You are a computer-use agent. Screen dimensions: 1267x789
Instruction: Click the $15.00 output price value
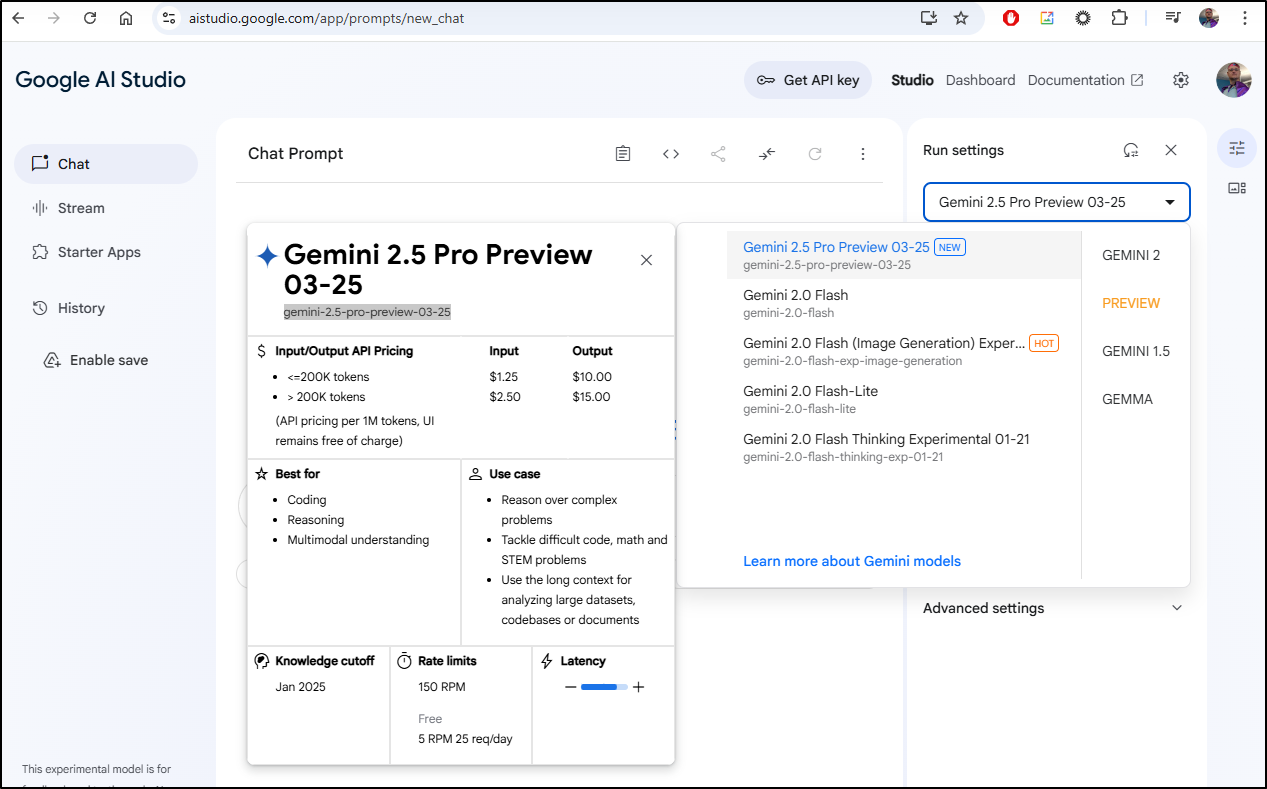(x=592, y=397)
